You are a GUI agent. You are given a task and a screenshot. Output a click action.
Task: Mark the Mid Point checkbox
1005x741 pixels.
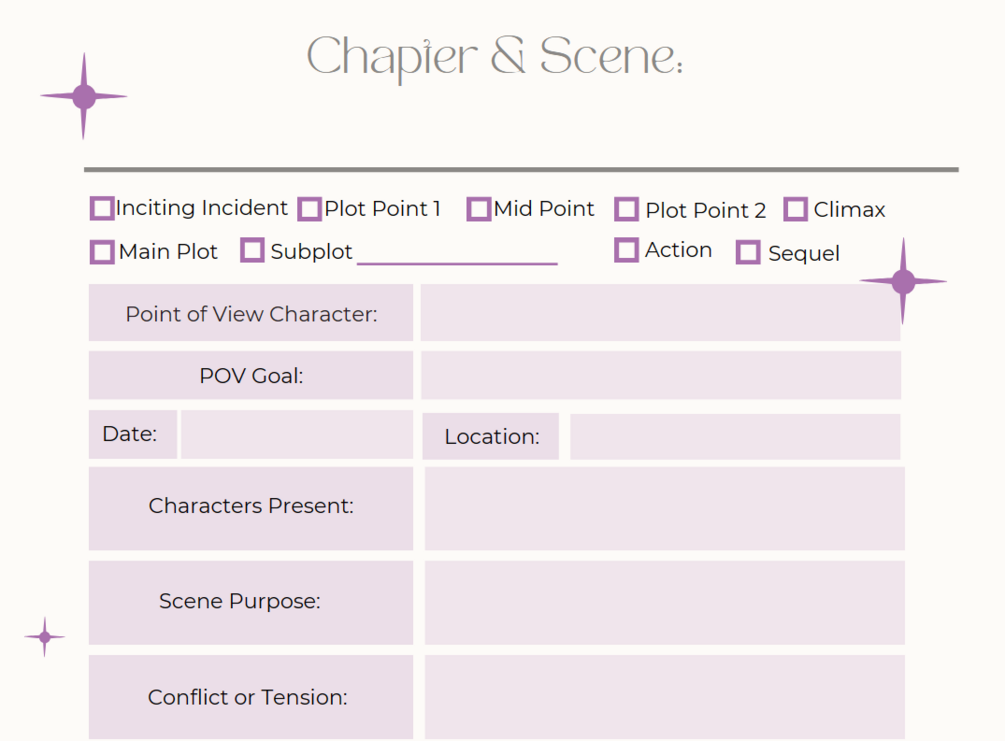[479, 209]
